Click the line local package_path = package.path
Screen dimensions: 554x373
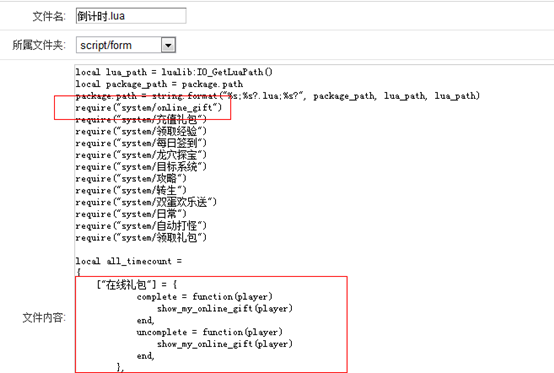click(x=159, y=84)
